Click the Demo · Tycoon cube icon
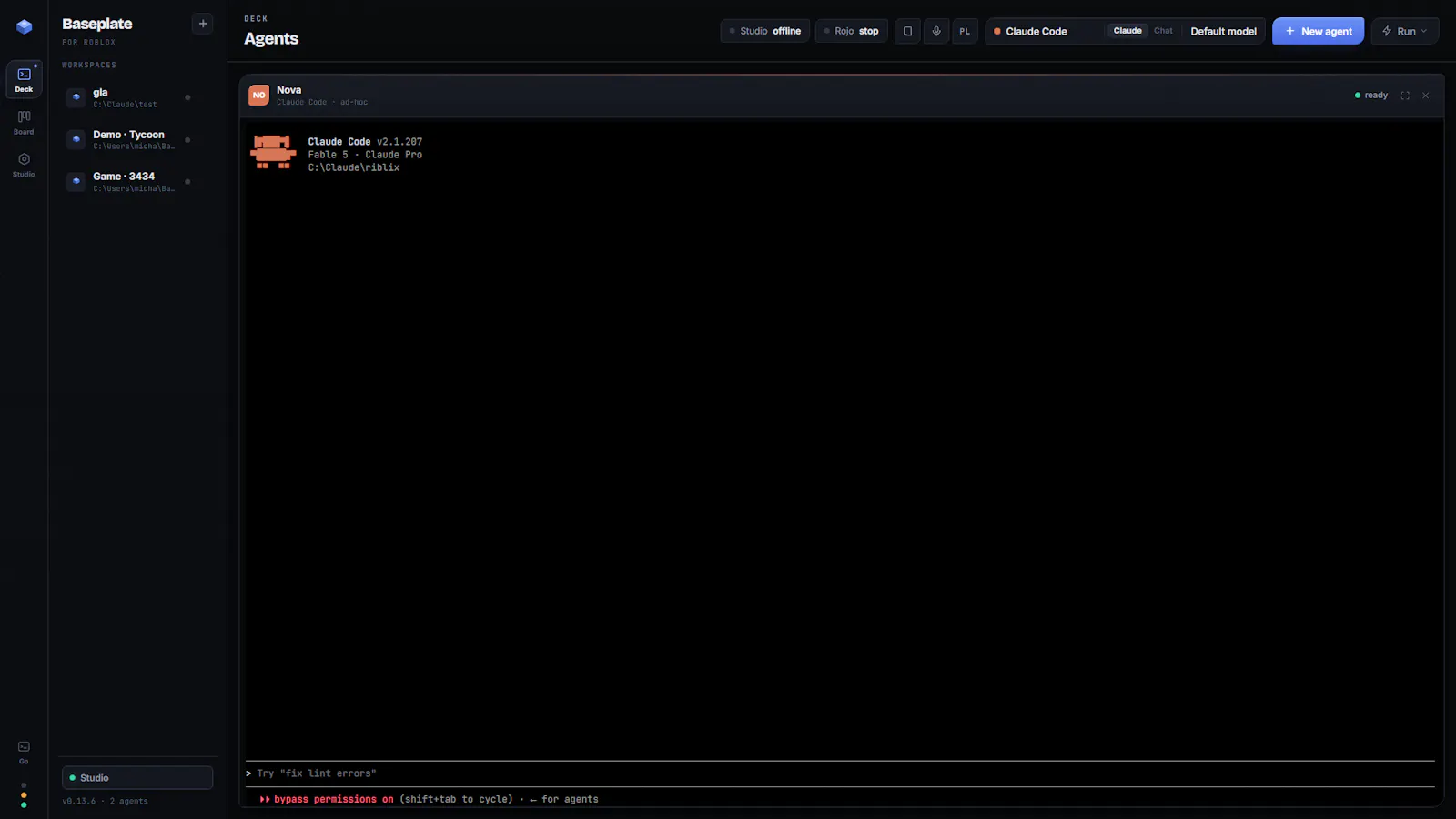 [76, 139]
